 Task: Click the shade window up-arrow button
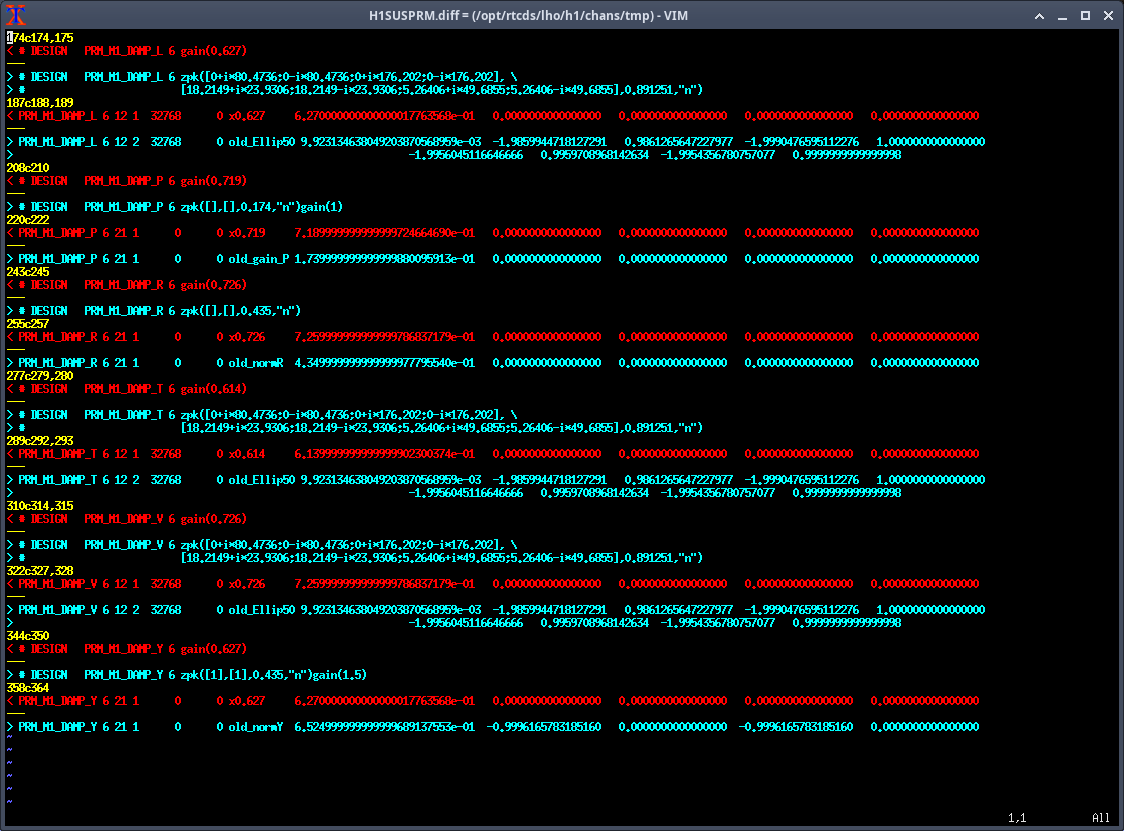point(1040,15)
